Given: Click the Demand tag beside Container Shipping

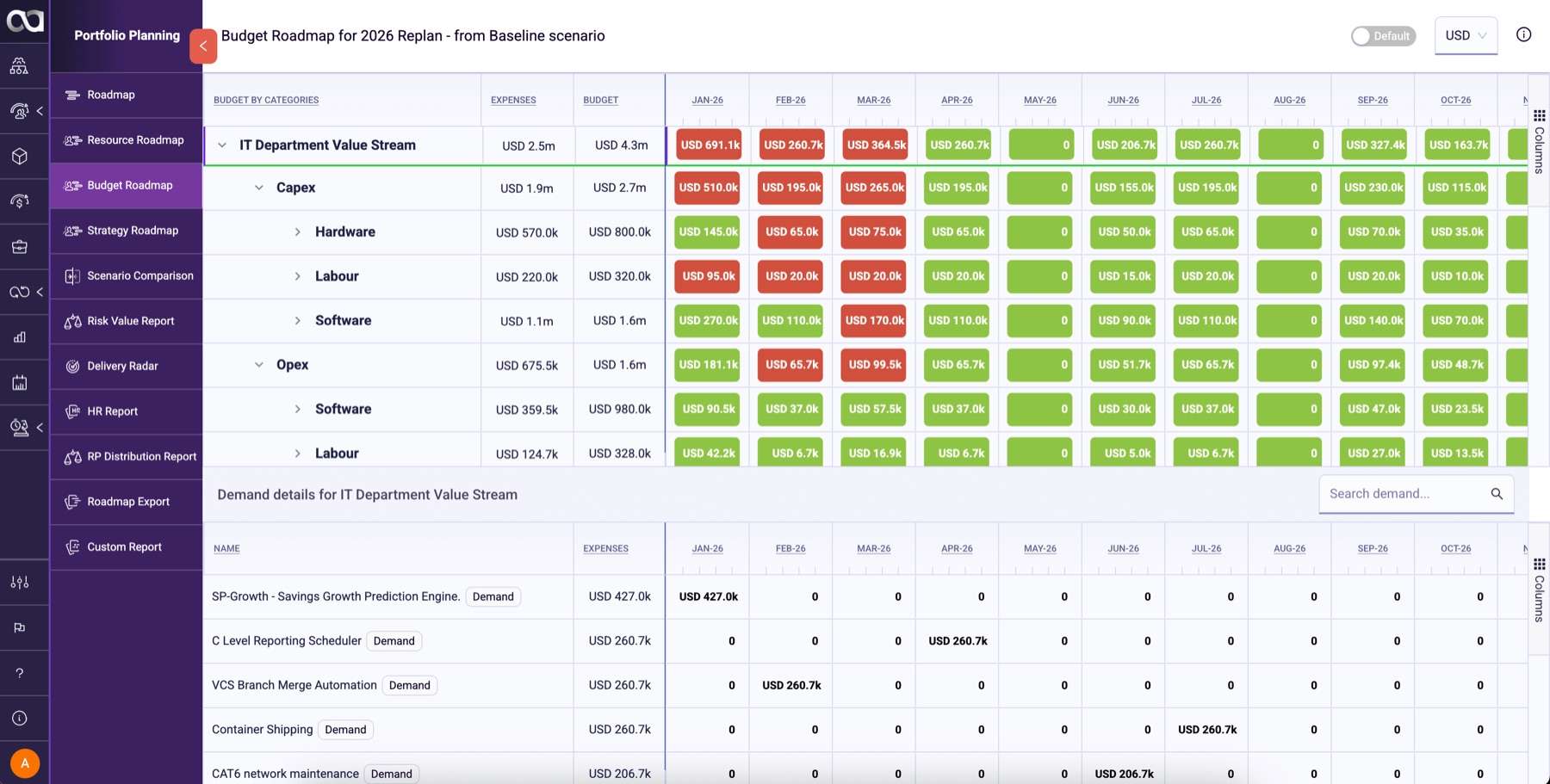Looking at the screenshot, I should pos(345,730).
